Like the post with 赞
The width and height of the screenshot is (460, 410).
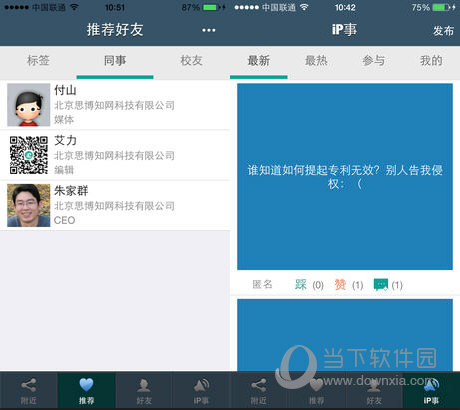[x=340, y=284]
